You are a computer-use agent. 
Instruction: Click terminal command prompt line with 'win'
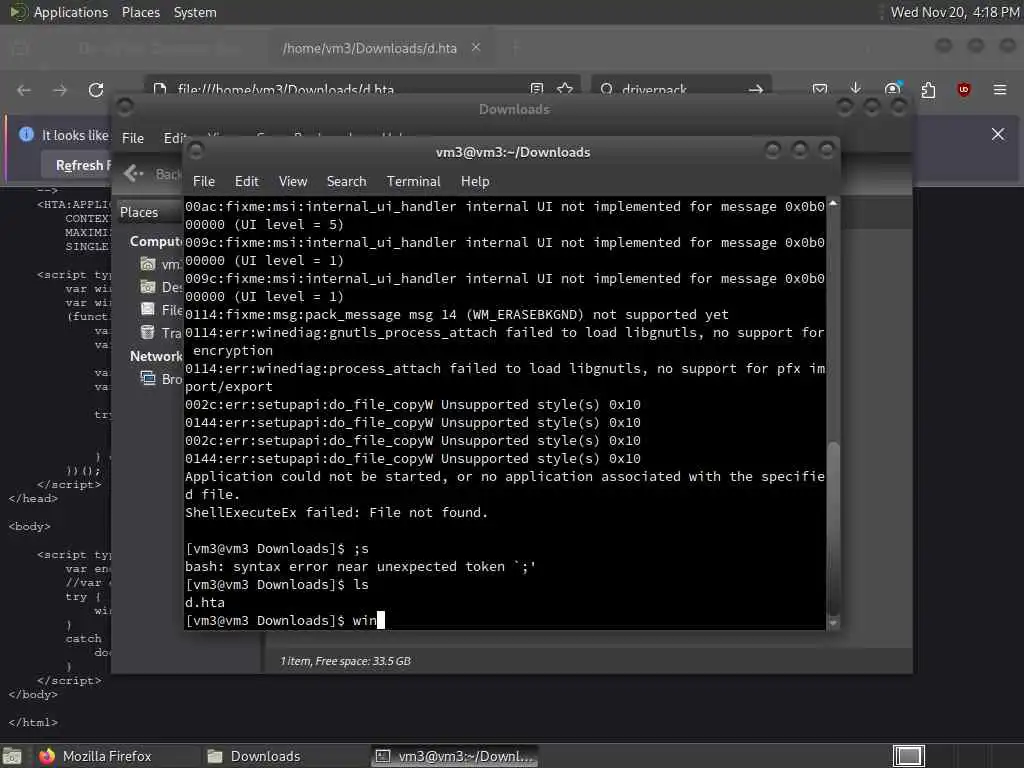click(x=285, y=620)
